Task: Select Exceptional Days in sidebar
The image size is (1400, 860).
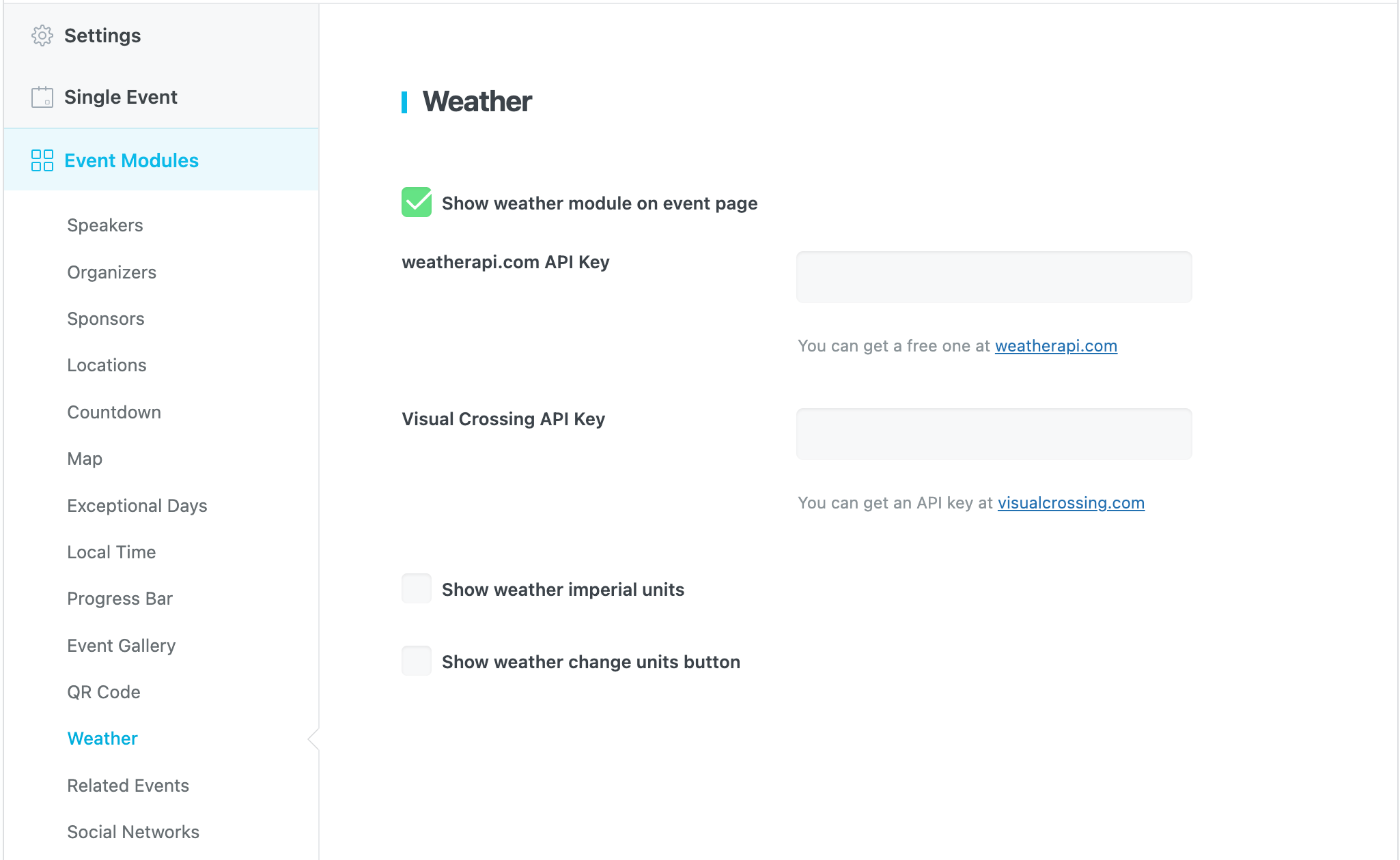Action: click(137, 506)
